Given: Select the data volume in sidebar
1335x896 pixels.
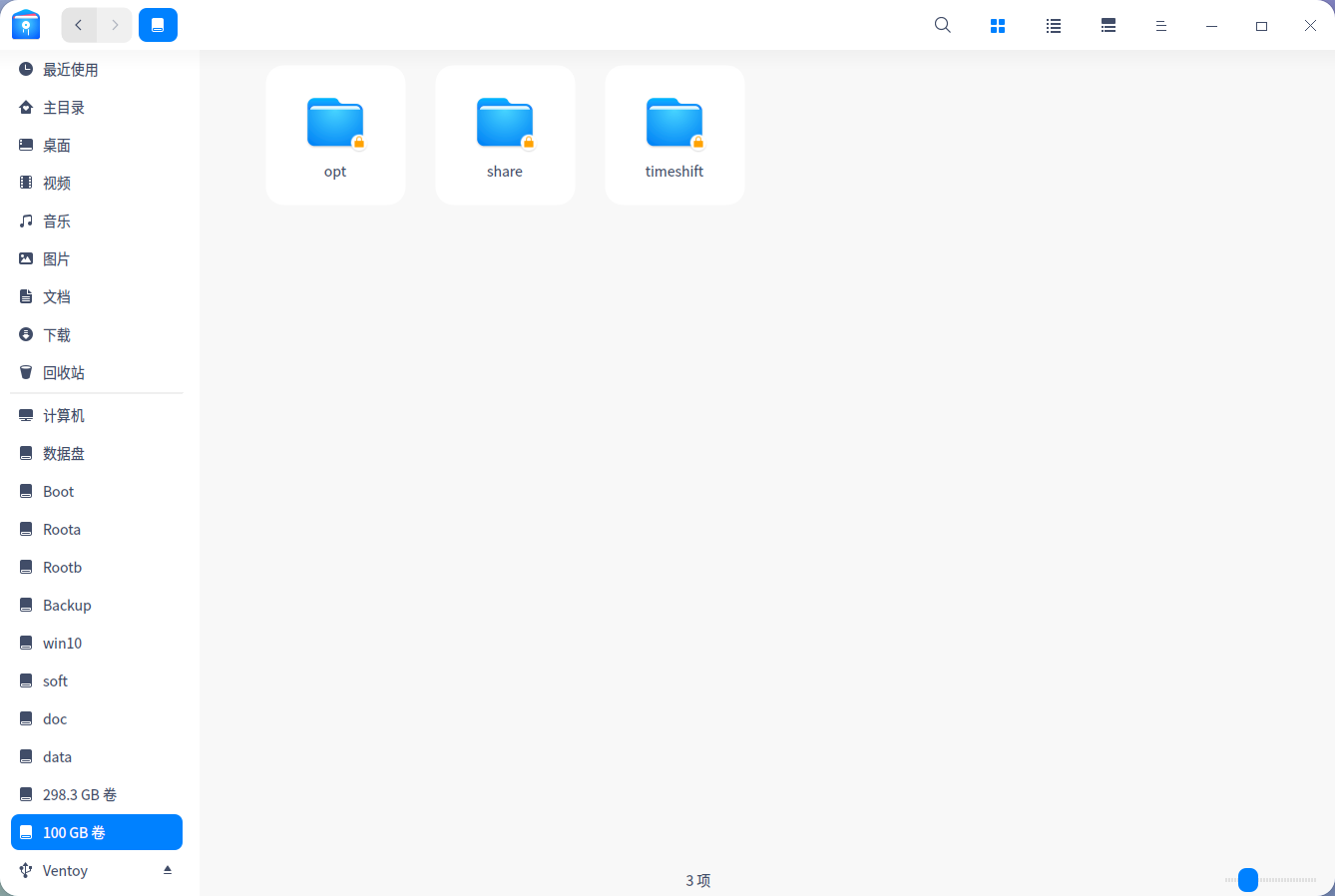Looking at the screenshot, I should [x=97, y=757].
